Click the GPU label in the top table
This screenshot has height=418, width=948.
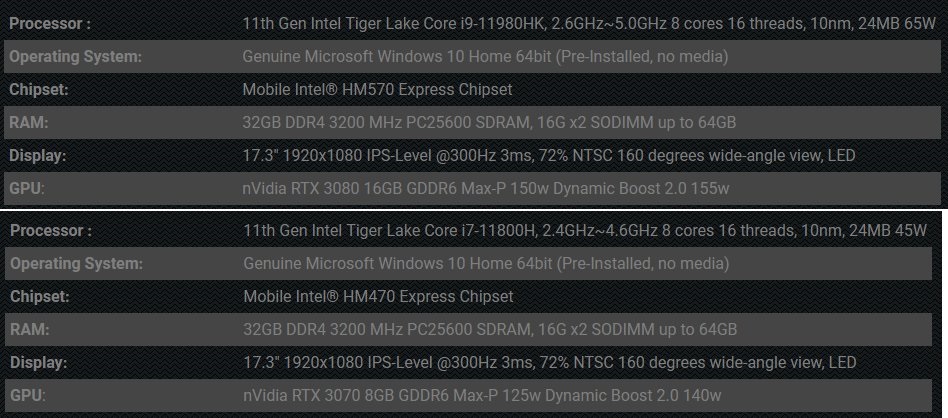click(x=27, y=188)
